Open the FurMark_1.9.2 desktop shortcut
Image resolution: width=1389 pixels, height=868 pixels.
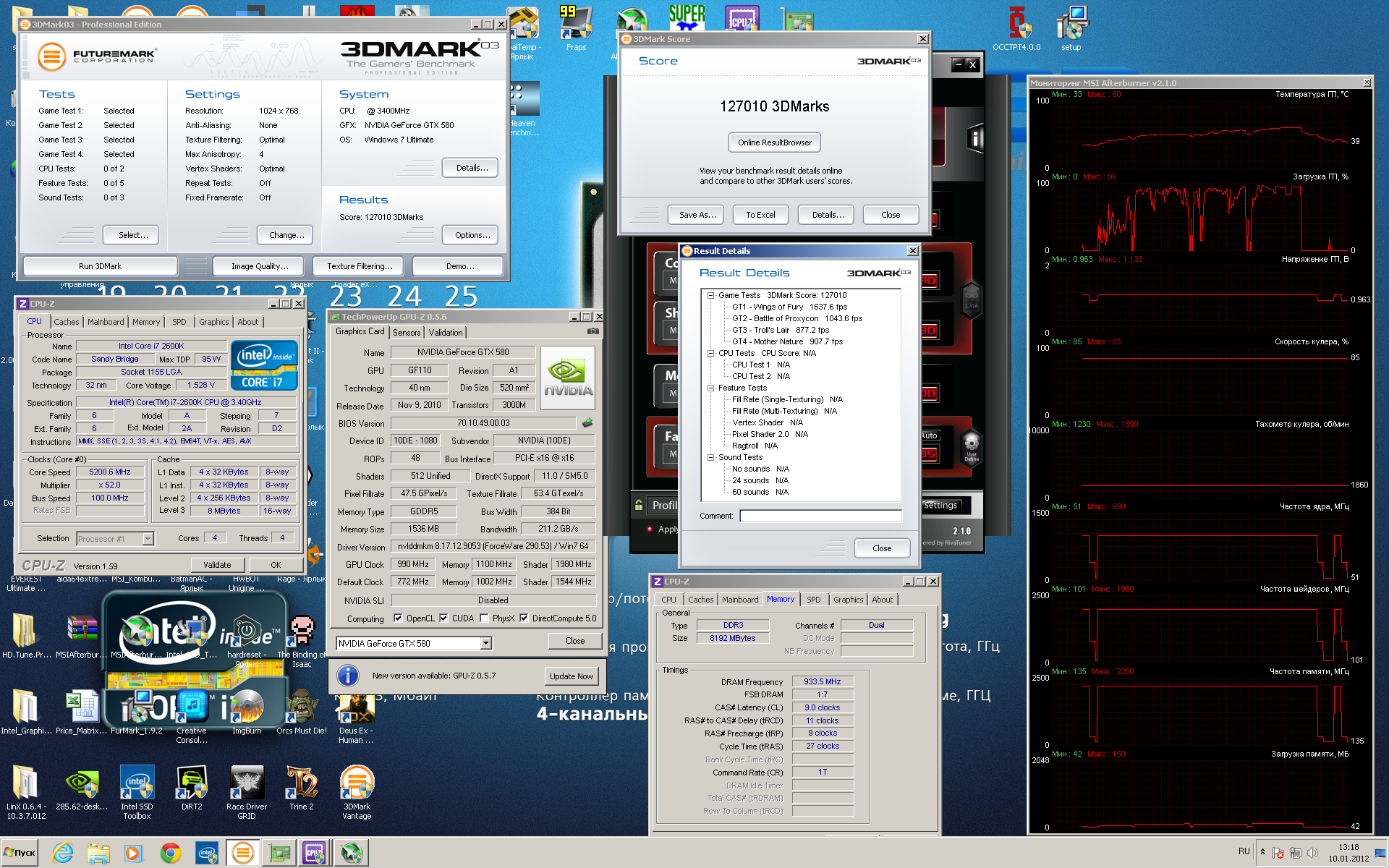[136, 712]
